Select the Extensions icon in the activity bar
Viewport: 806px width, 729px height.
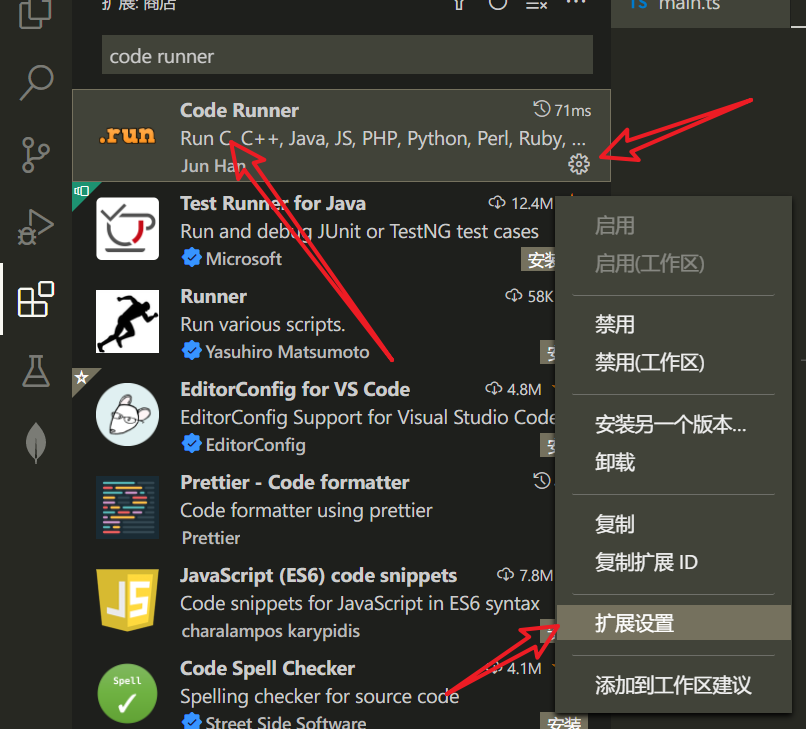pyautogui.click(x=36, y=299)
